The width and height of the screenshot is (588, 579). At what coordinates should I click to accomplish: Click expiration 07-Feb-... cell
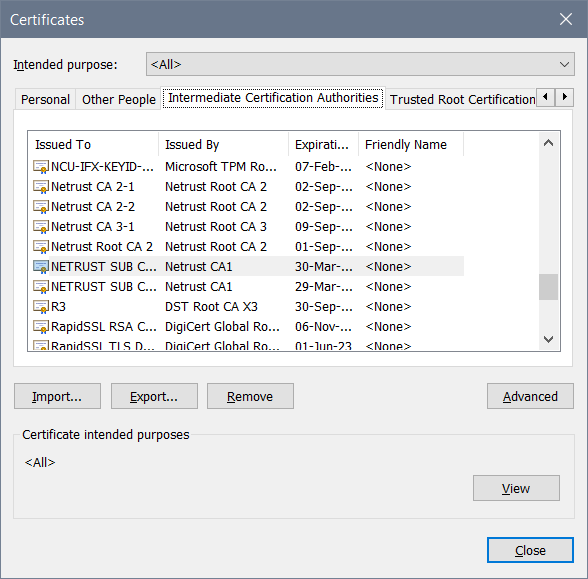click(324, 166)
